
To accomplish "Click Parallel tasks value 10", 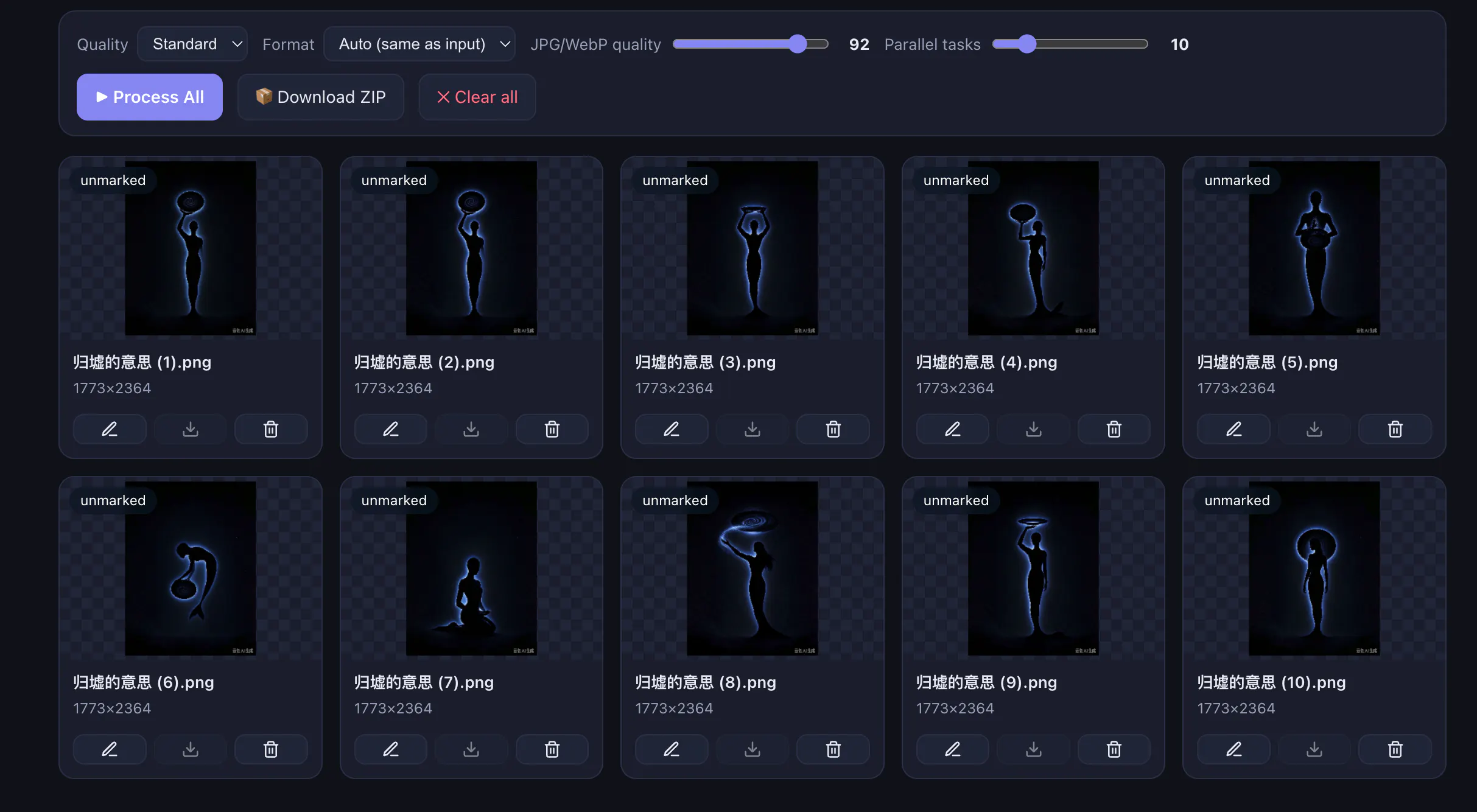I will [x=1179, y=44].
